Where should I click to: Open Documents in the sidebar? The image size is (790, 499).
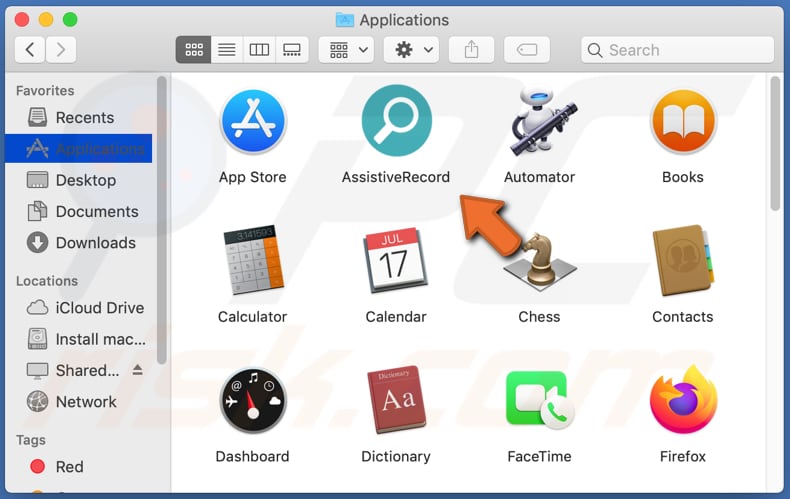pos(79,211)
